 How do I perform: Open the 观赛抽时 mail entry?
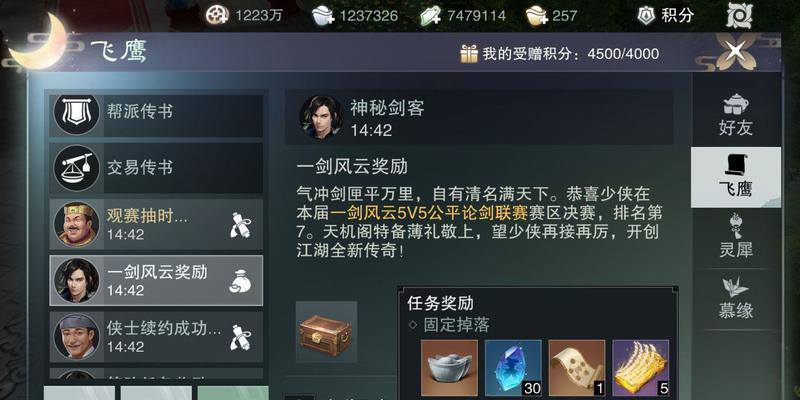click(156, 224)
